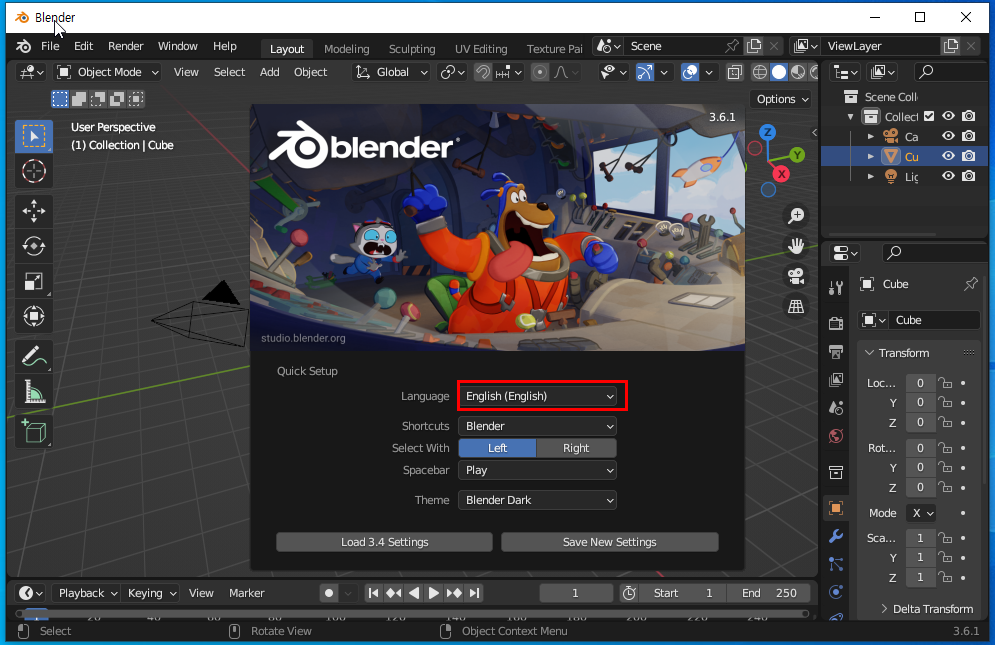This screenshot has width=995, height=645.
Task: Open the View Layer properties tab
Action: point(836,380)
